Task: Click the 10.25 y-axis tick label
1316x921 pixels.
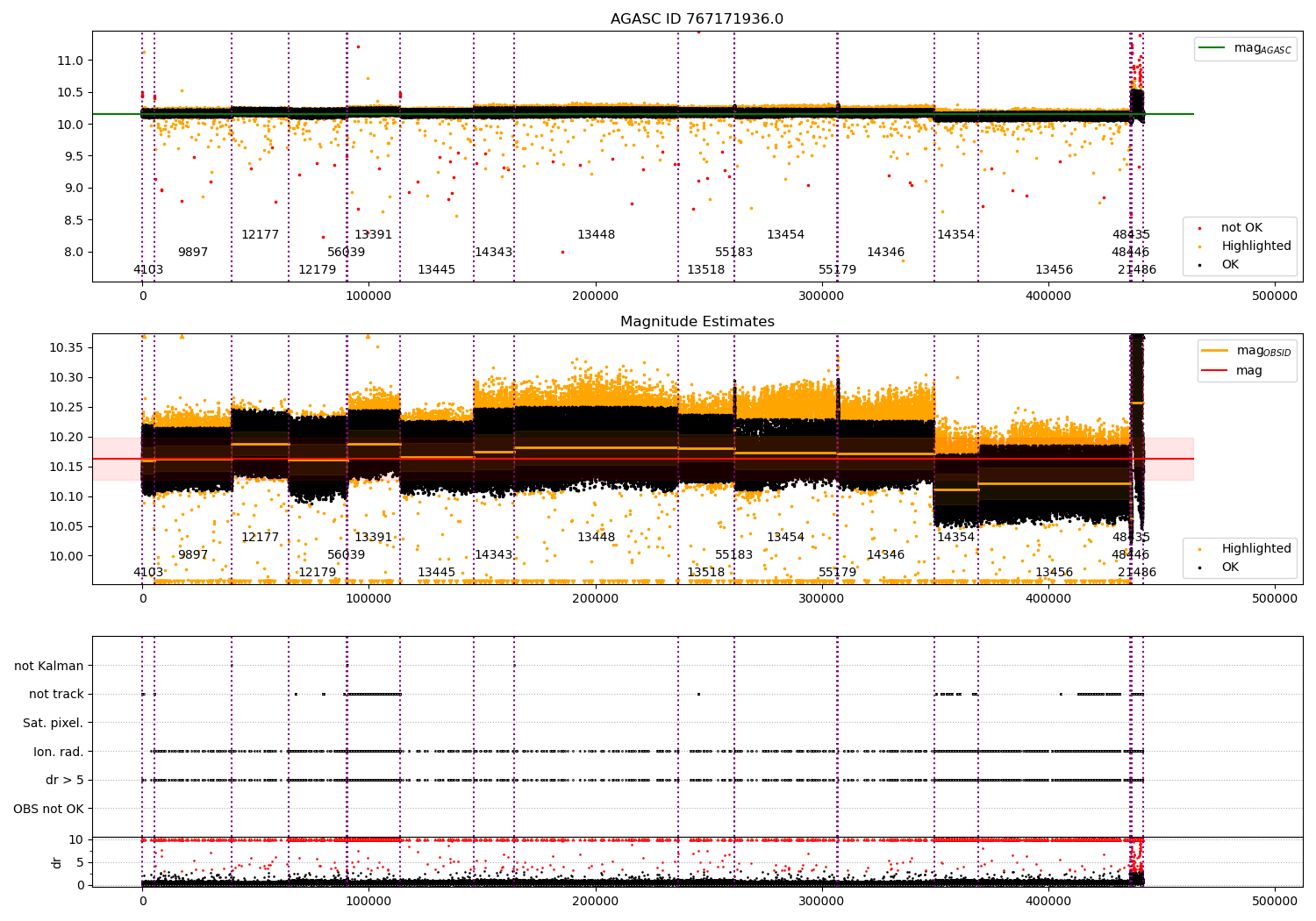Action: click(x=67, y=408)
